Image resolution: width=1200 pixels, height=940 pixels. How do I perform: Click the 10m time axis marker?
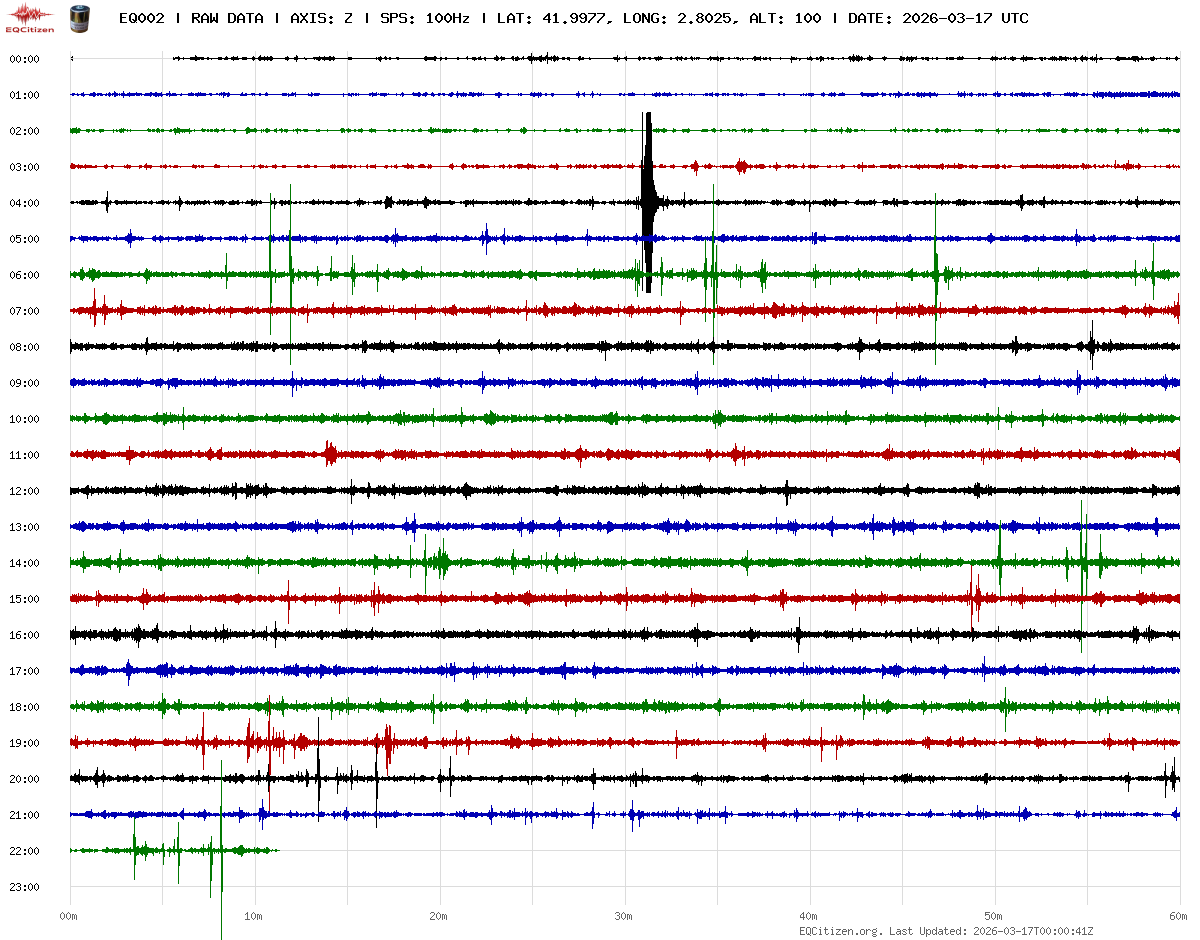tap(254, 916)
